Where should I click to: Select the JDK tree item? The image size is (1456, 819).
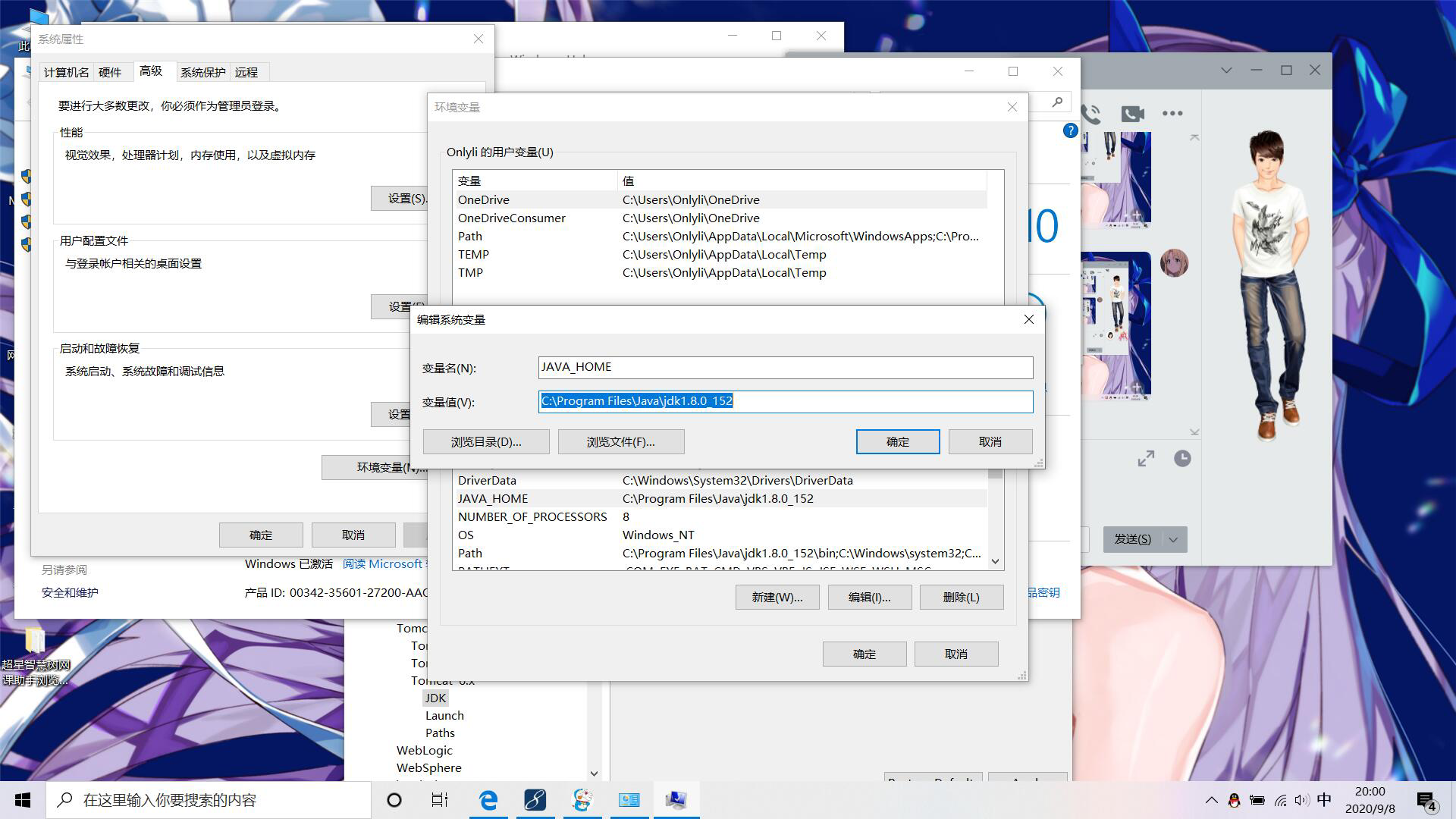pos(435,698)
